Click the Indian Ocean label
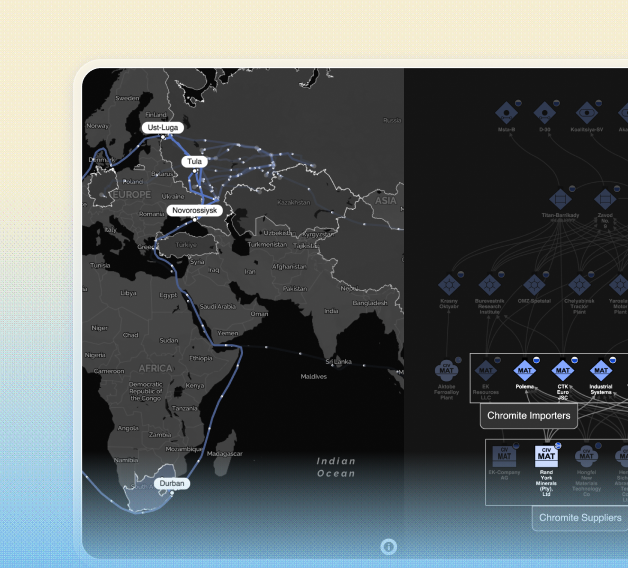The image size is (628, 568). point(336,467)
